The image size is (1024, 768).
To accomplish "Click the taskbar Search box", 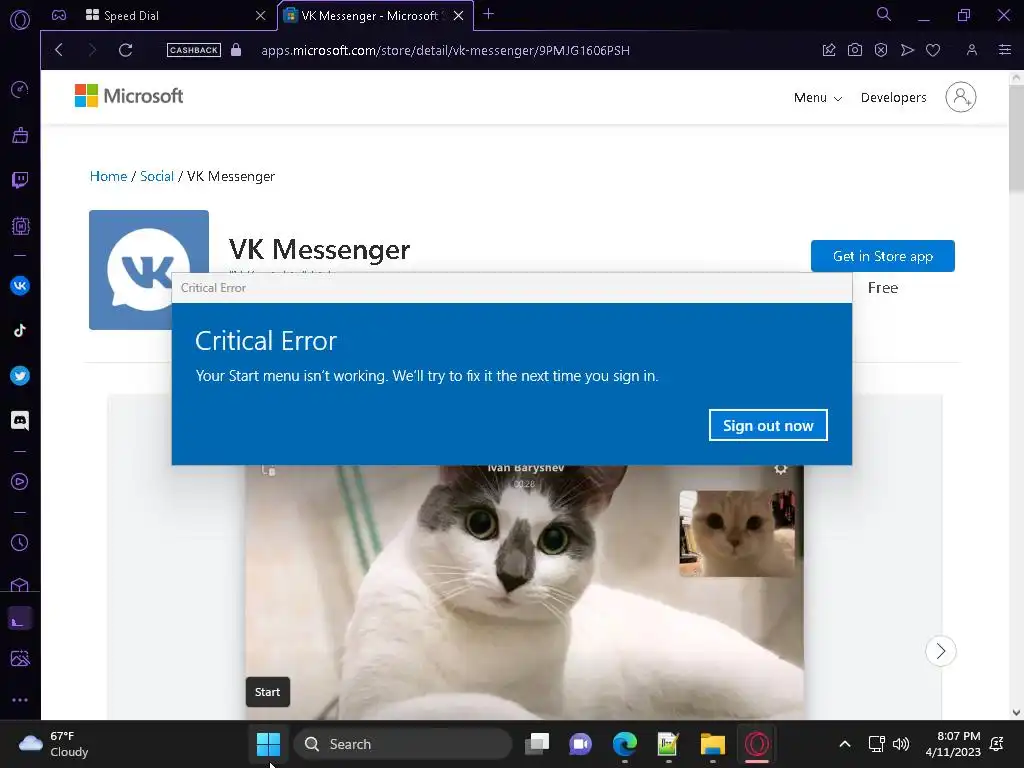I will [402, 744].
